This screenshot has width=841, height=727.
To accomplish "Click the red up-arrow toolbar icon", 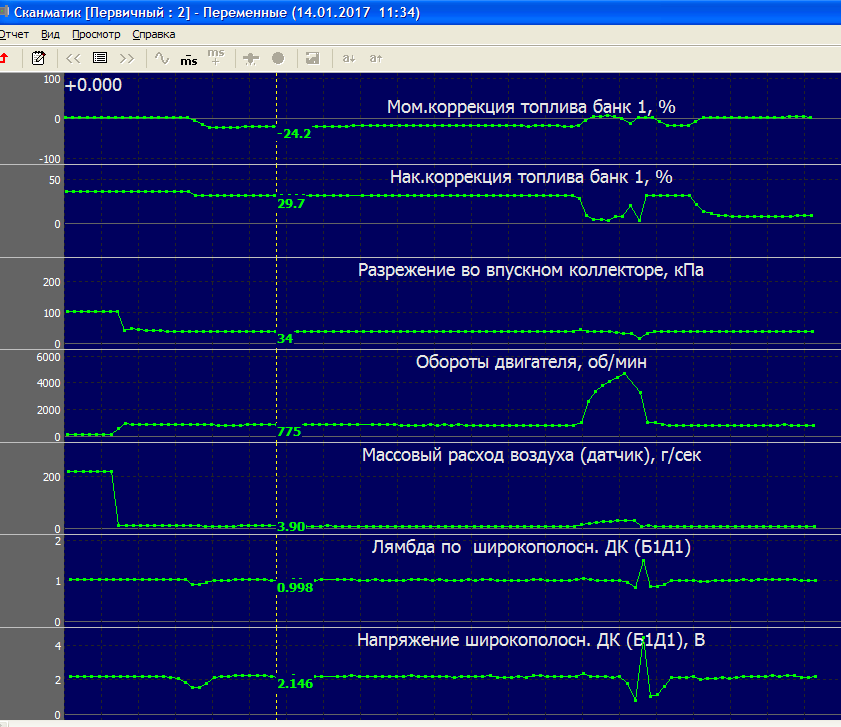I will pos(5,58).
